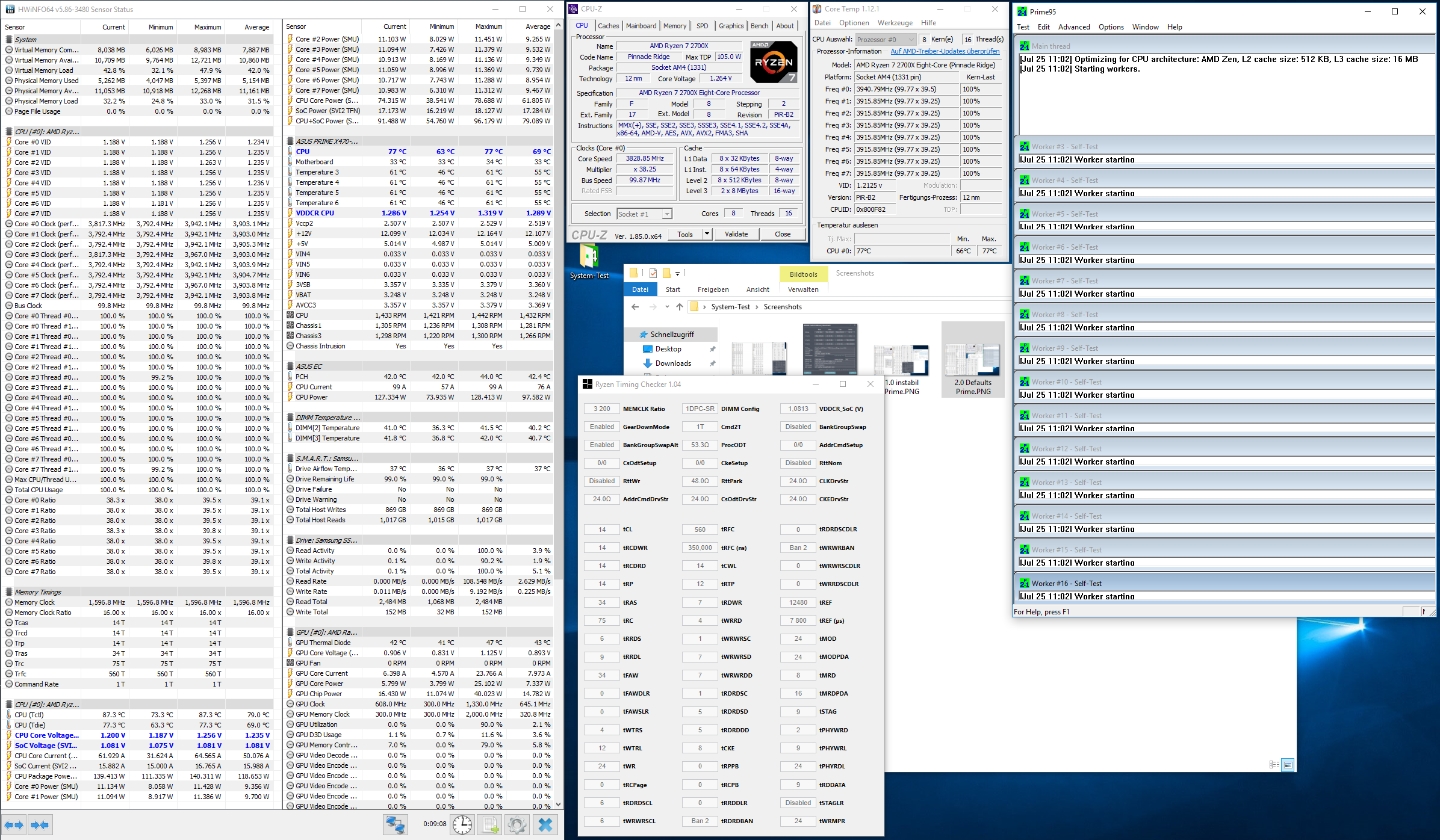Click Explorer properties checkmark quick-access icon
Viewport: 1440px width, 840px height.
[x=653, y=273]
